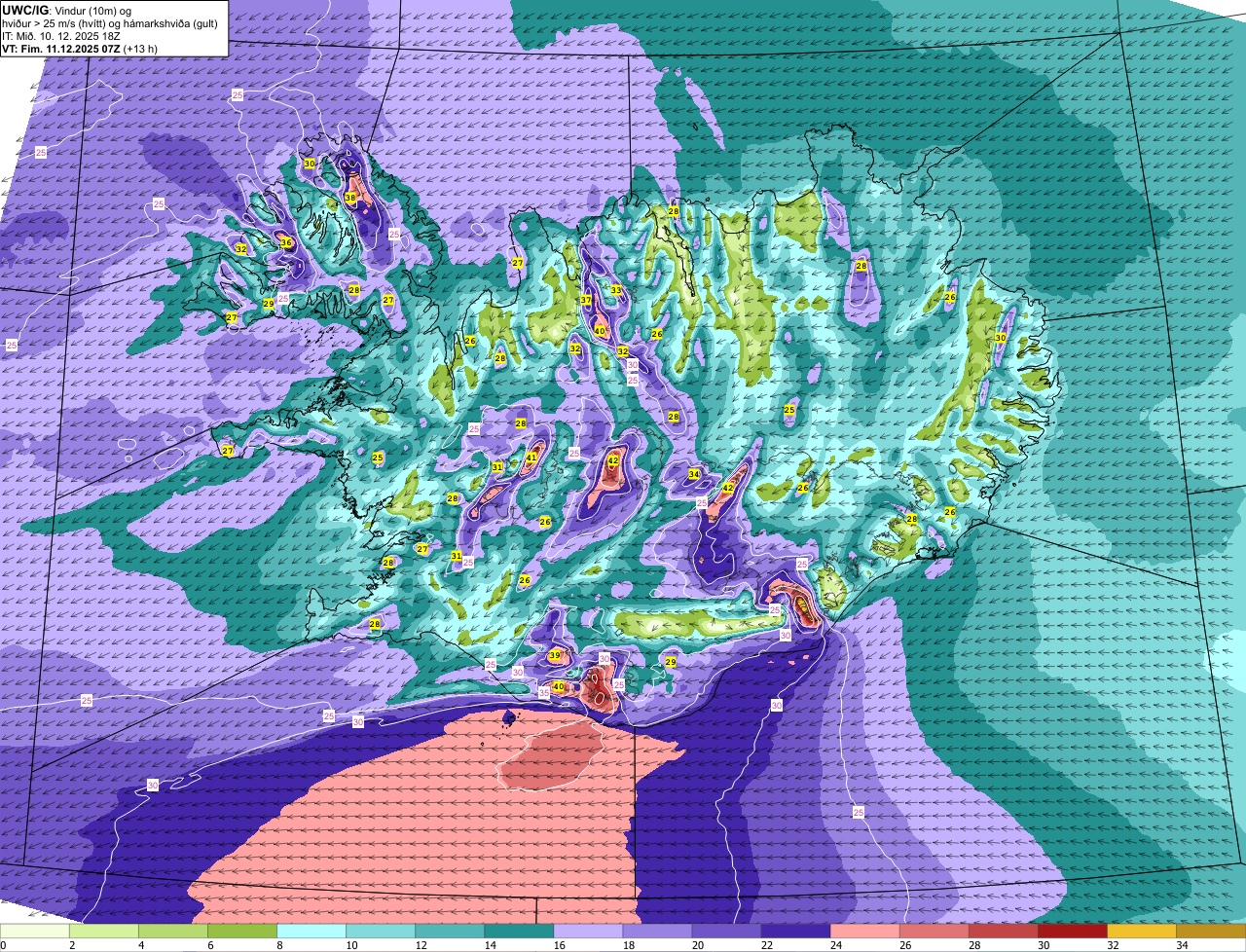
Task: Select the yellow gust label 36
Action: tap(286, 242)
